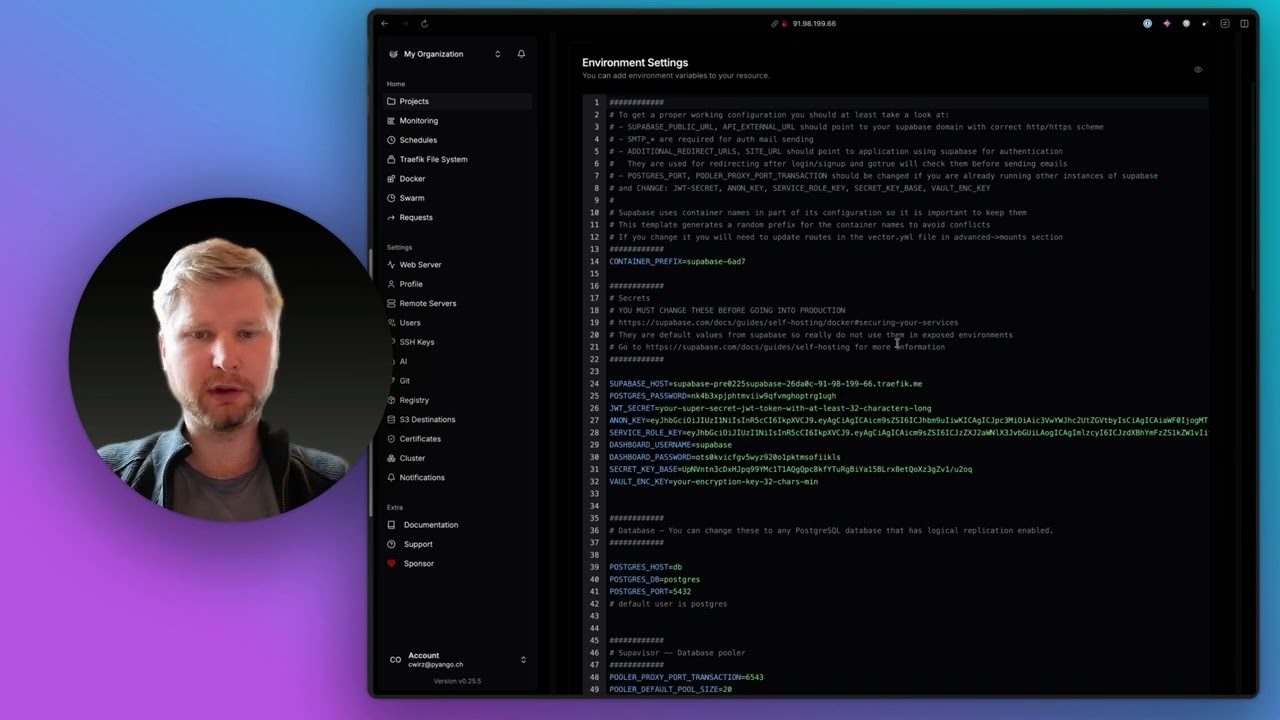The image size is (1280, 720).
Task: Click the S3 Destinations database icon
Action: [x=392, y=419]
